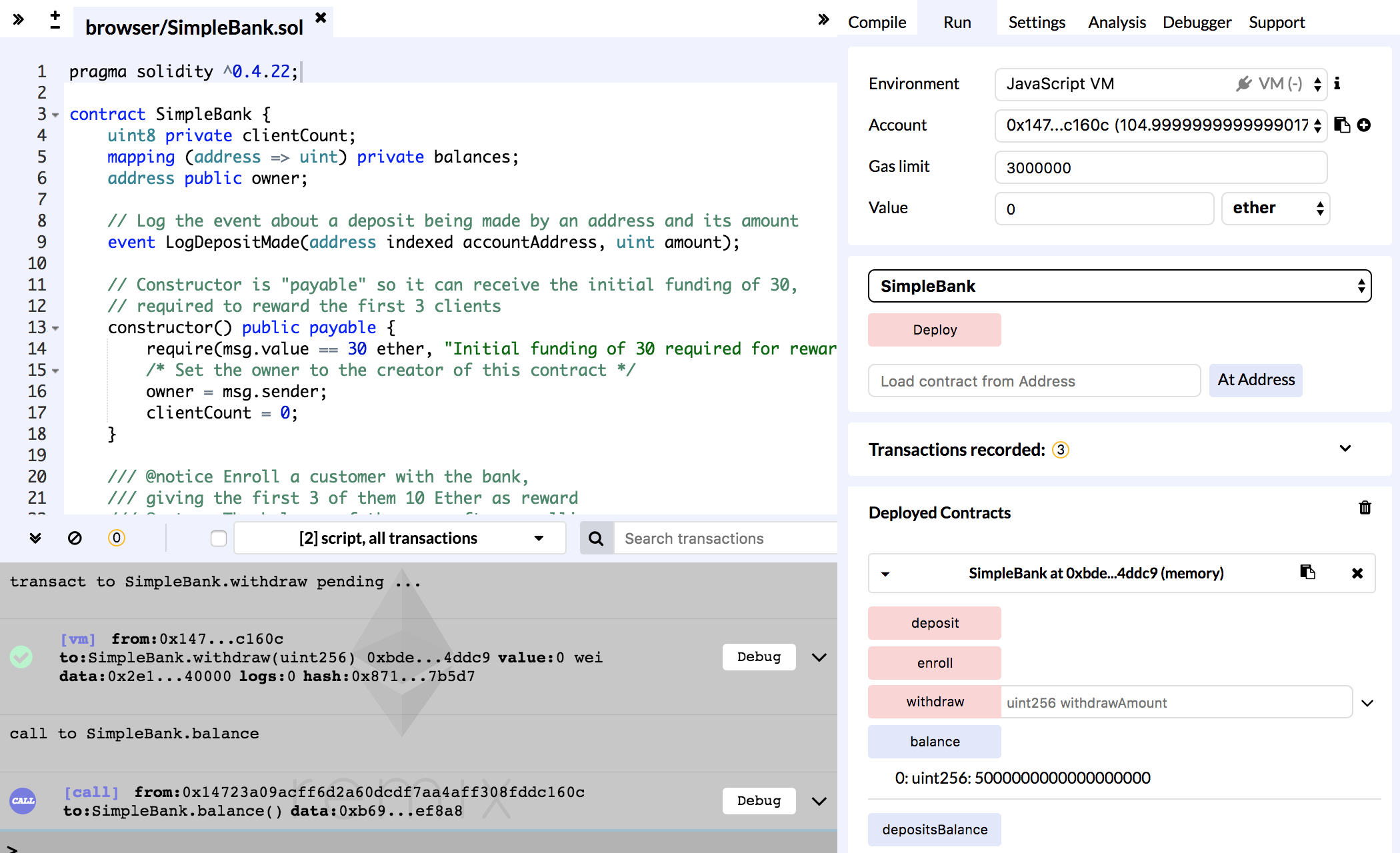
Task: Delete all deployed contracts trash icon
Action: tap(1365, 508)
